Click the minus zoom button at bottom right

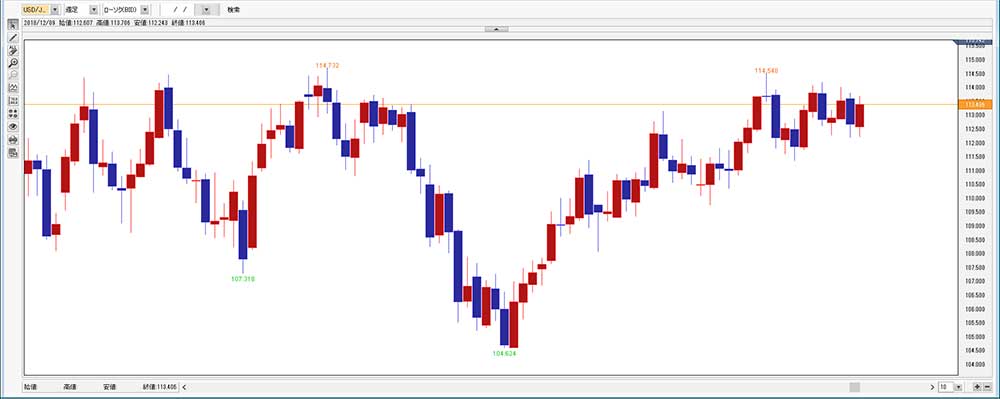[987, 387]
